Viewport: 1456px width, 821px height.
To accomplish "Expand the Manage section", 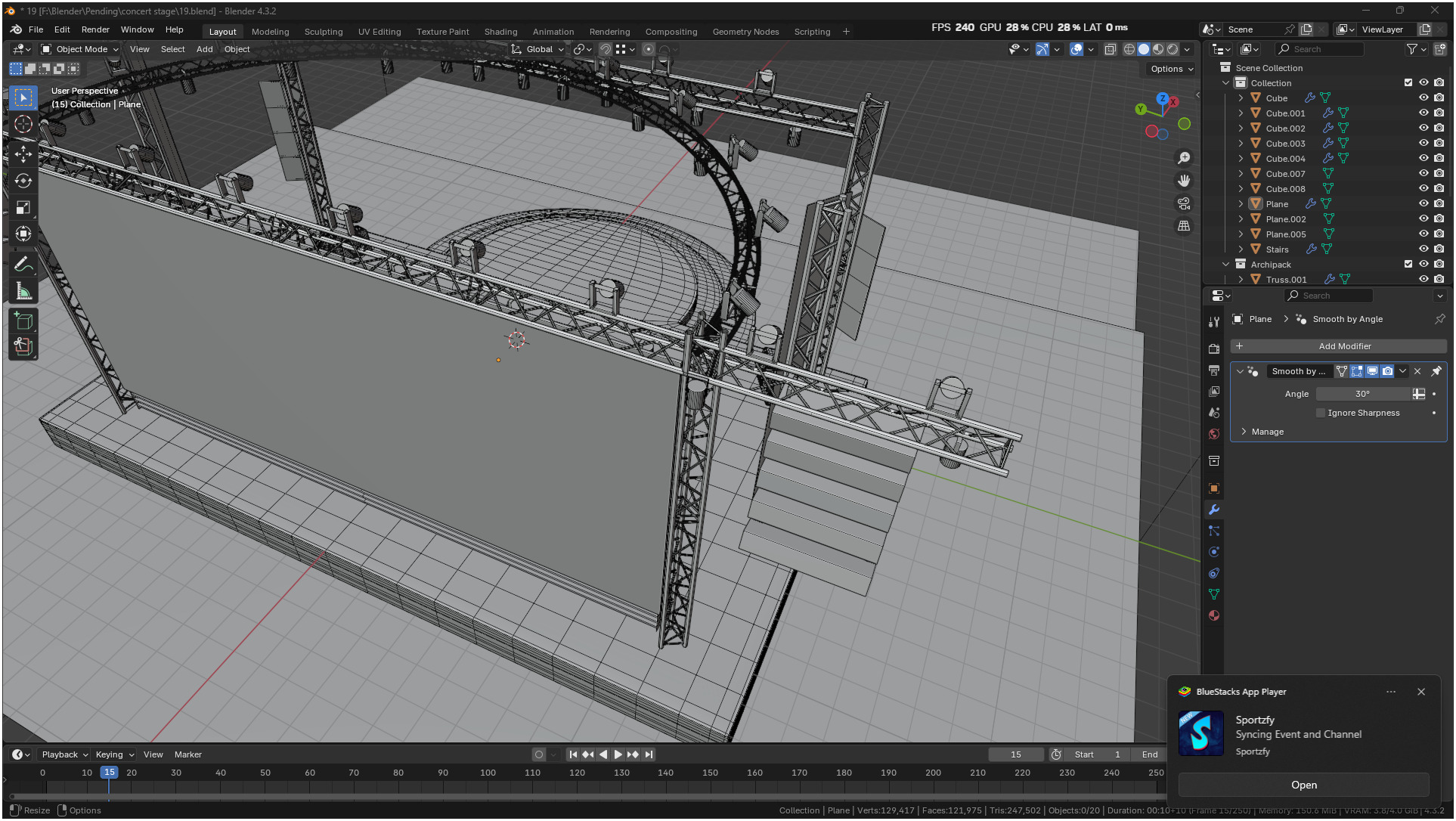I will click(1244, 432).
